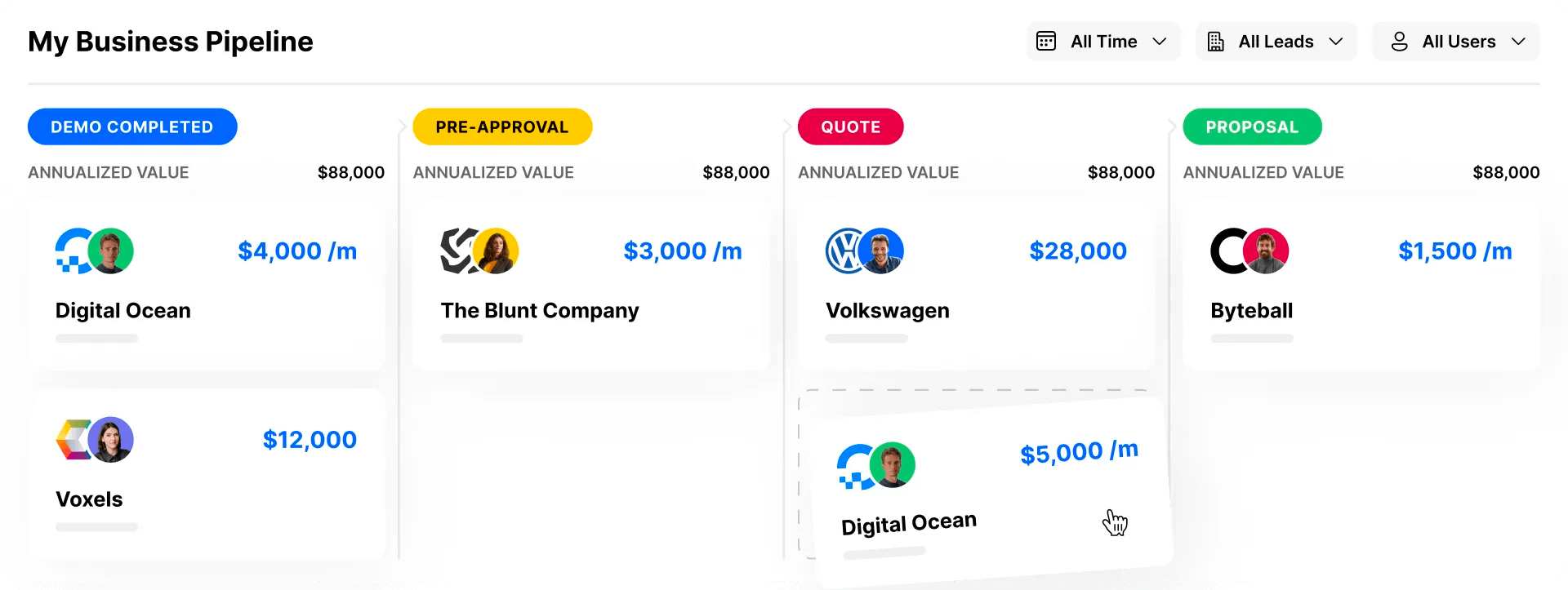The image size is (1568, 590).
Task: Select the PRE-APPROVAL stage badge
Action: pos(502,126)
